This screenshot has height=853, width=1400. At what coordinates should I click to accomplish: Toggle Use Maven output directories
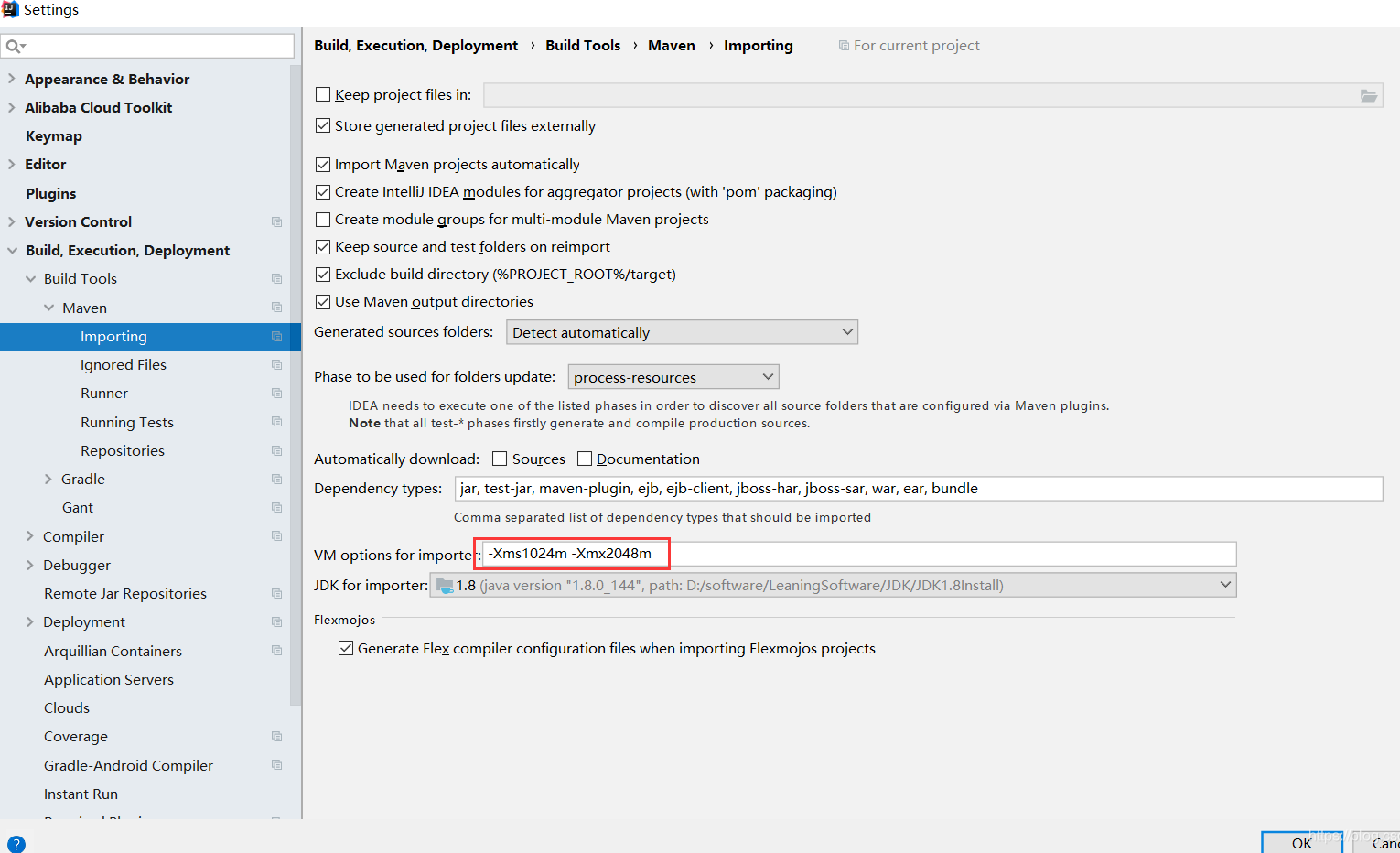[323, 302]
